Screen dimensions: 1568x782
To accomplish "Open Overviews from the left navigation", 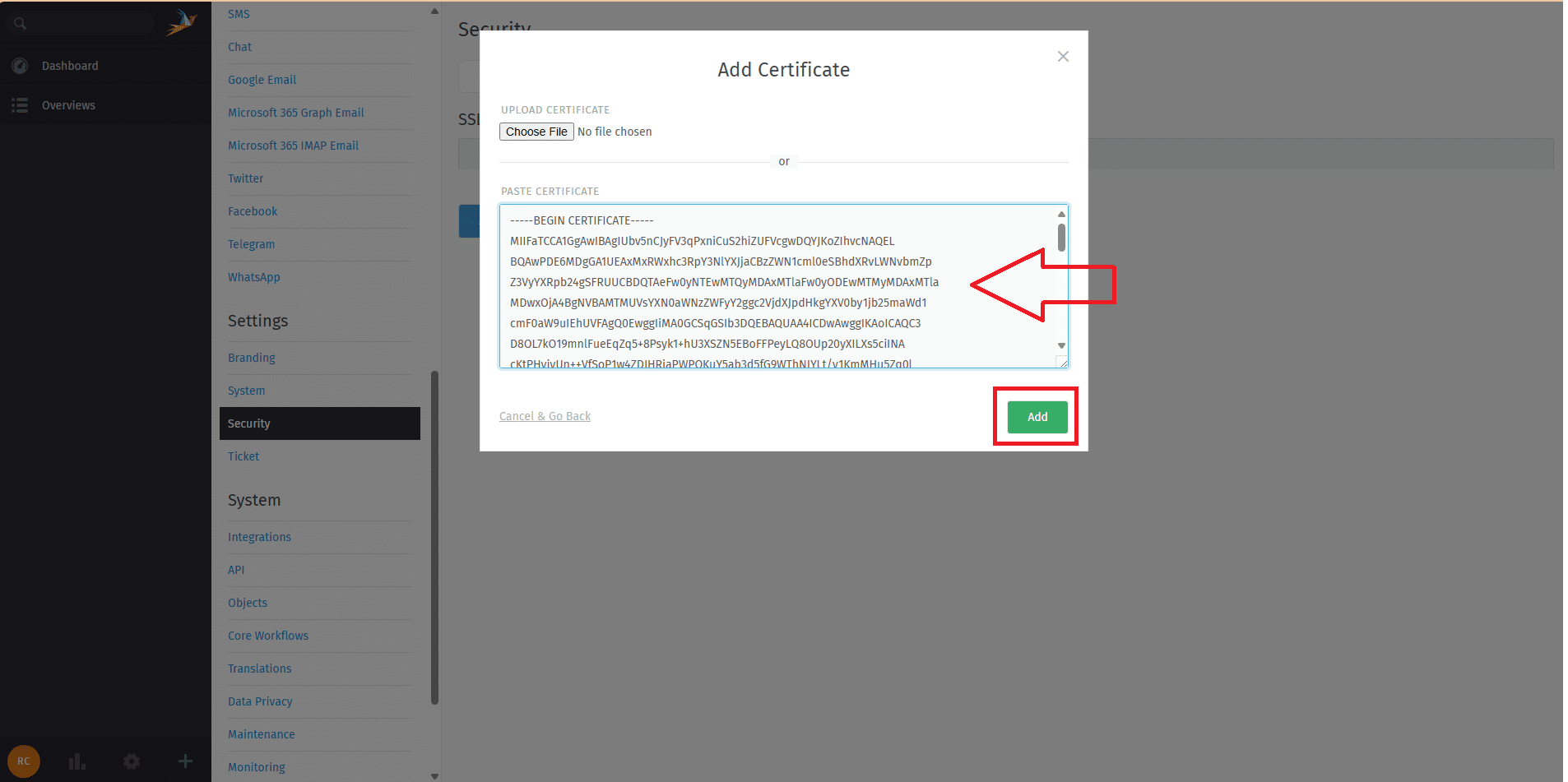I will point(68,105).
